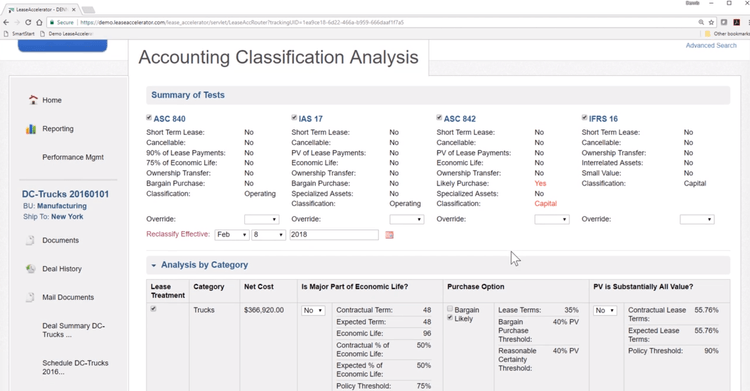The image size is (750, 391).
Task: Bookmark this page with the star icon
Action: 711,22
